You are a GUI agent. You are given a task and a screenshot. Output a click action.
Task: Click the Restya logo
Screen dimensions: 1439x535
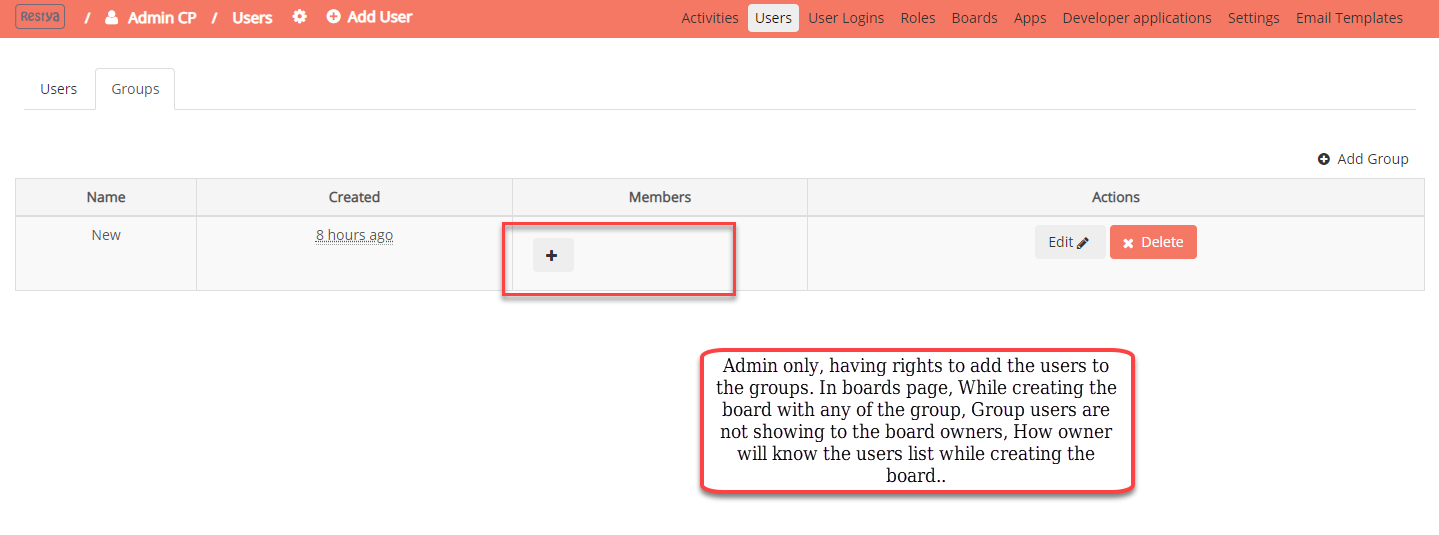click(41, 17)
